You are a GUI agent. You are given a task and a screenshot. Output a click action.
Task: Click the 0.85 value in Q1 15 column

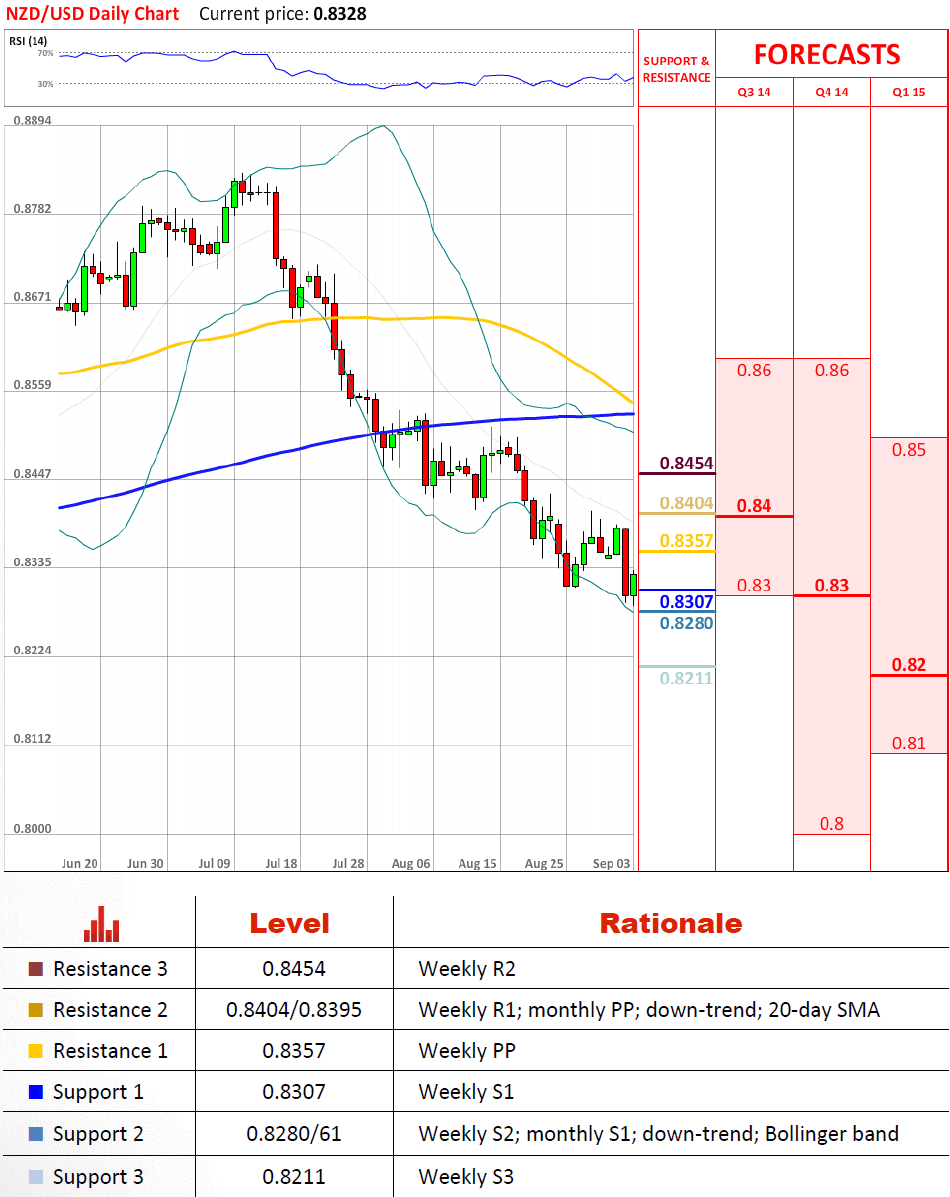coord(909,450)
